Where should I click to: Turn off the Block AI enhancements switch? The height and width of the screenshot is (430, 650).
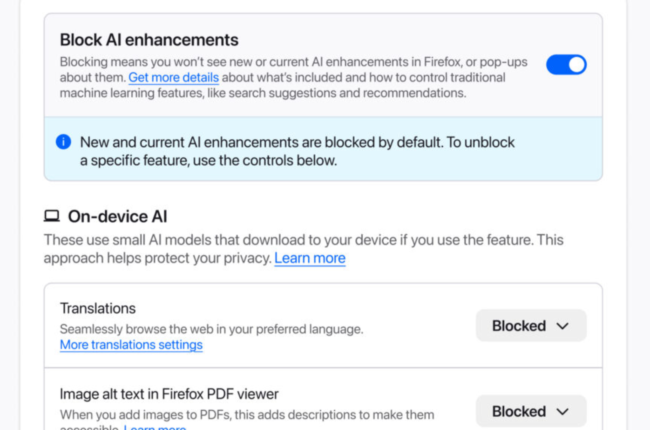[x=565, y=65]
